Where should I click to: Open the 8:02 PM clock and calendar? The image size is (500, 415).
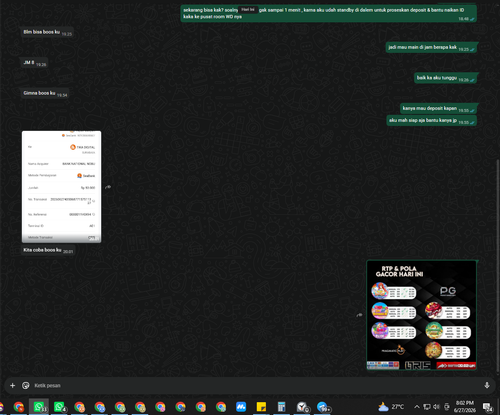(x=465, y=407)
